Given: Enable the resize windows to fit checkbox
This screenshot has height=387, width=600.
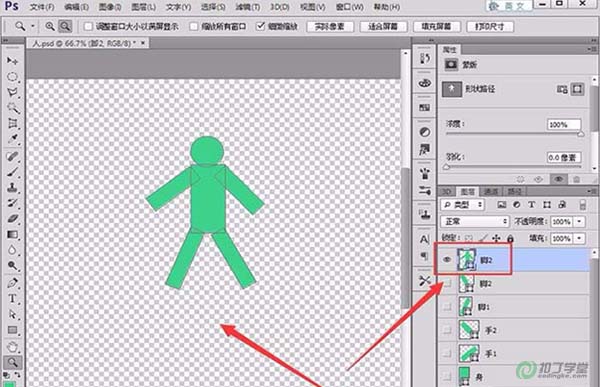Looking at the screenshot, I should pos(88,26).
